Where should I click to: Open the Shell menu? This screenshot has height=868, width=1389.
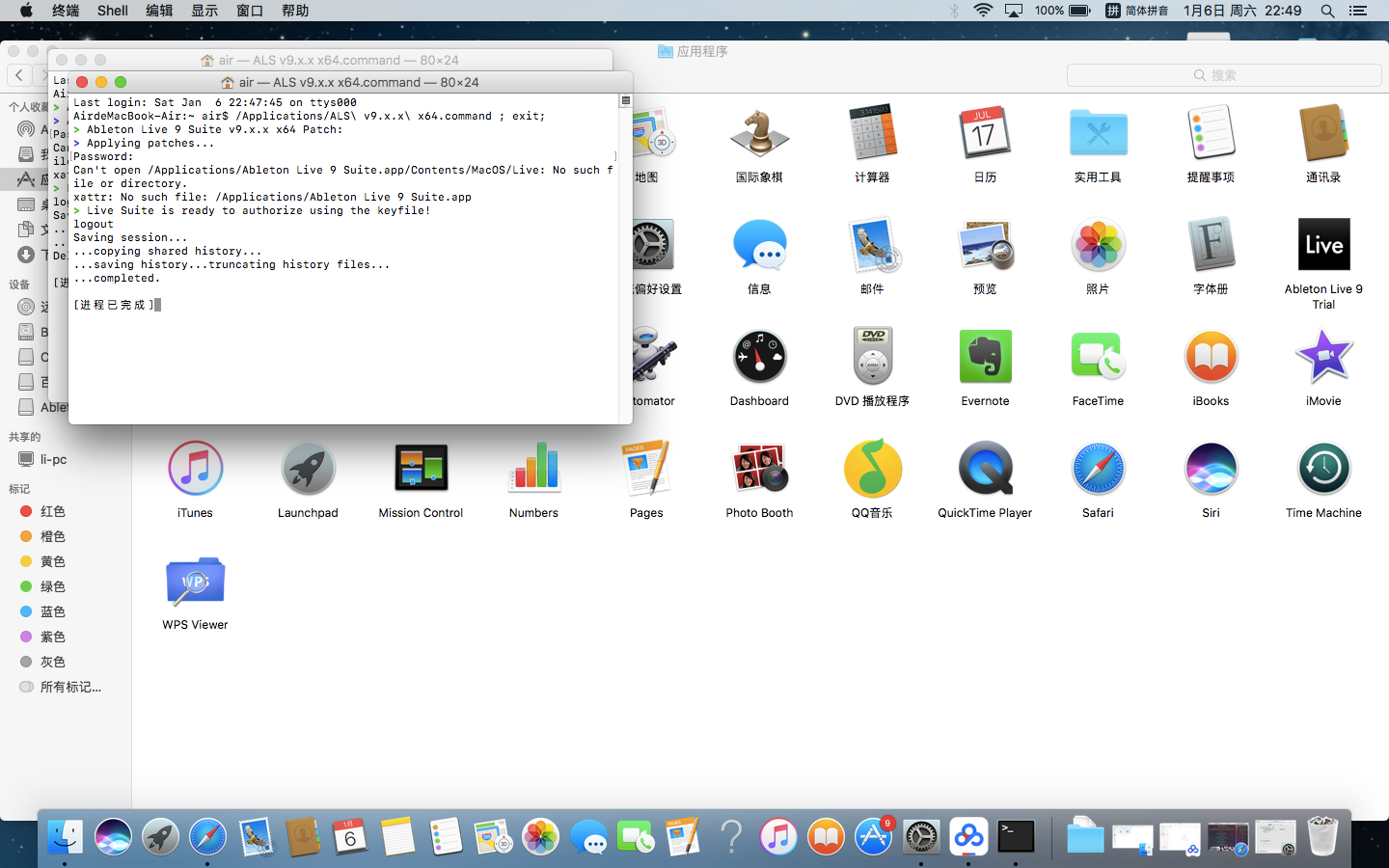pos(112,11)
